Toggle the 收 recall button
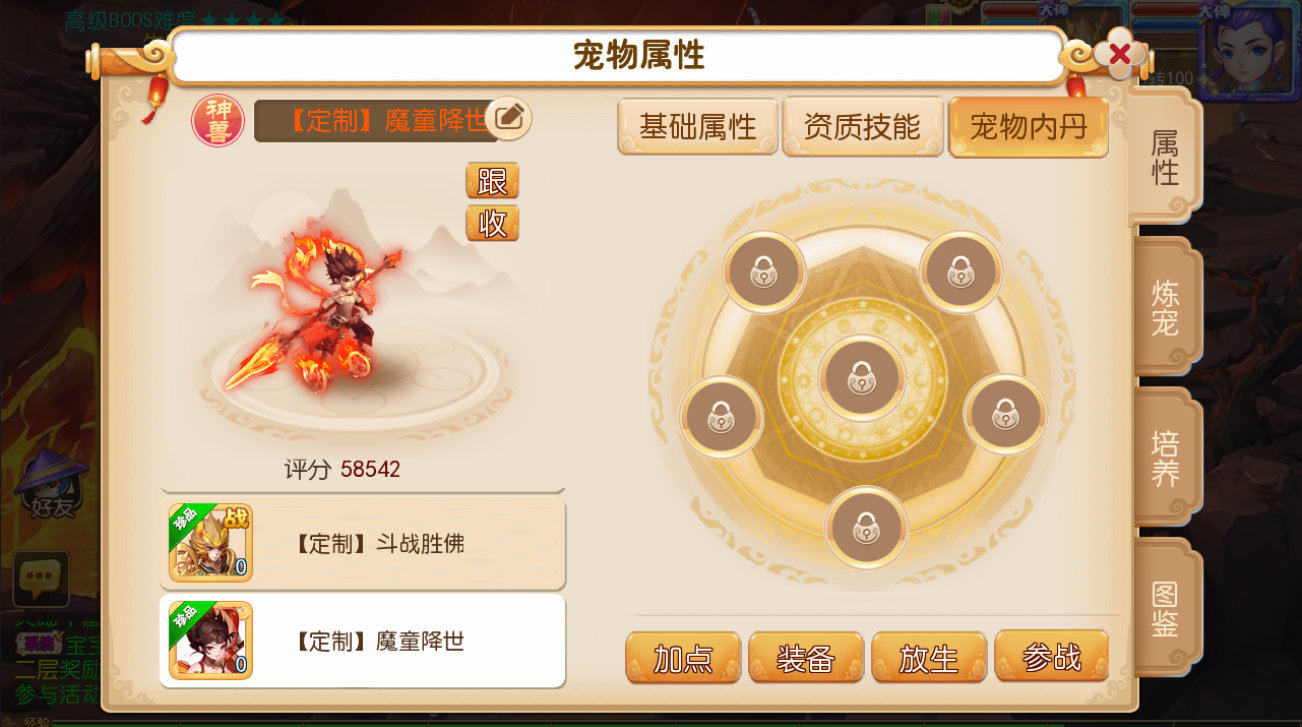Screen dimensions: 1302x727 pos(492,223)
